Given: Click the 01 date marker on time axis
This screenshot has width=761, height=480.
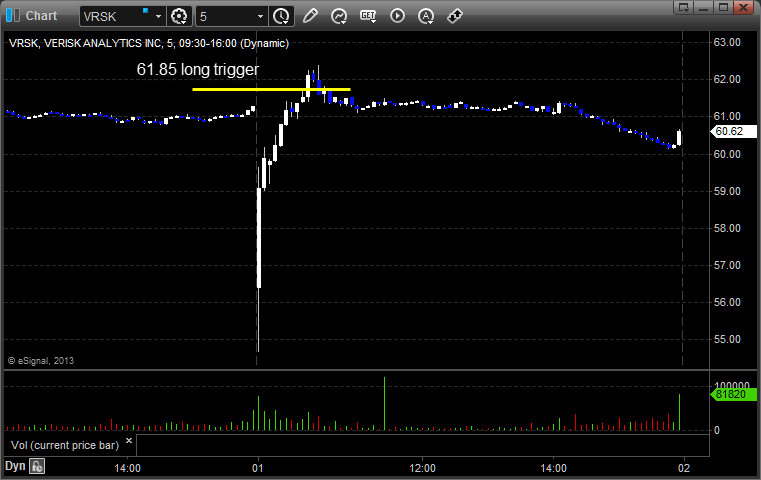Looking at the screenshot, I should [258, 468].
